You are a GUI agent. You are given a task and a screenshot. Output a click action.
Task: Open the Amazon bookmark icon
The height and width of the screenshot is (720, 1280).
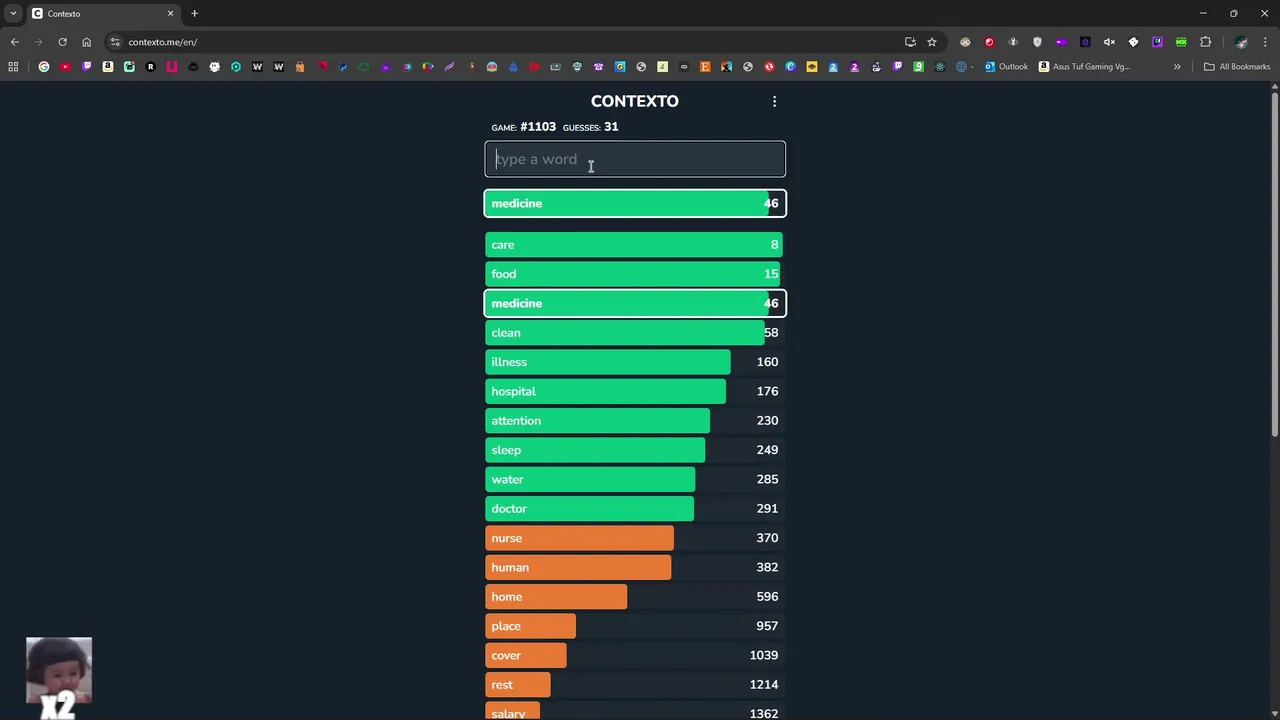coord(108,67)
